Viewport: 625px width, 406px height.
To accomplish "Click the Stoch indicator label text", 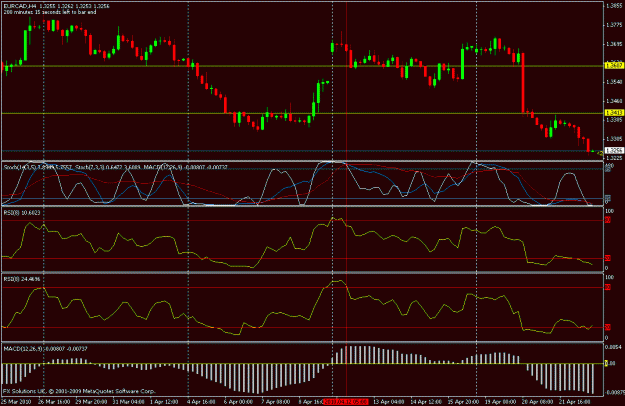I will 116,167.
